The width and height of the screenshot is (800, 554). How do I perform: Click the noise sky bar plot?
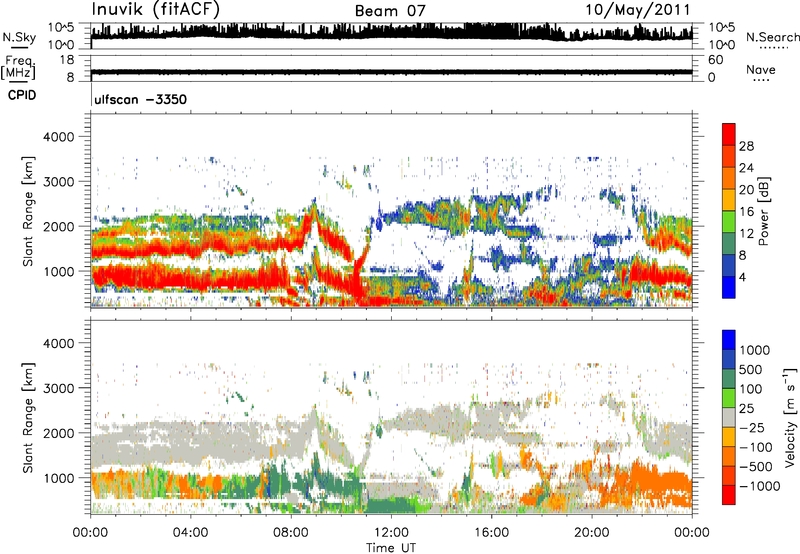[391, 35]
